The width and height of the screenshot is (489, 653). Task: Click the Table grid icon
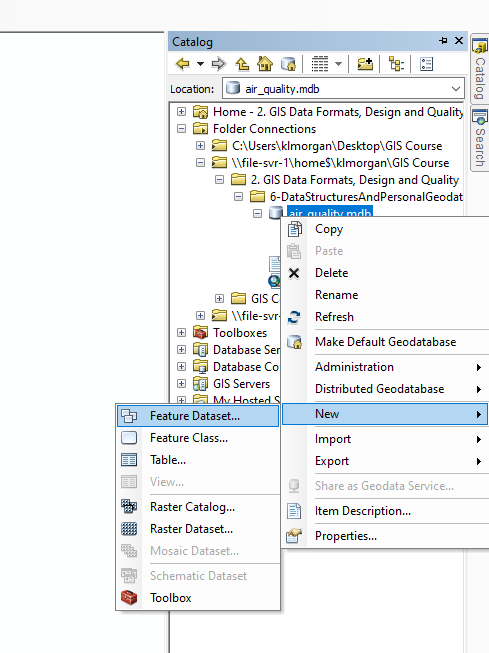coord(129,460)
